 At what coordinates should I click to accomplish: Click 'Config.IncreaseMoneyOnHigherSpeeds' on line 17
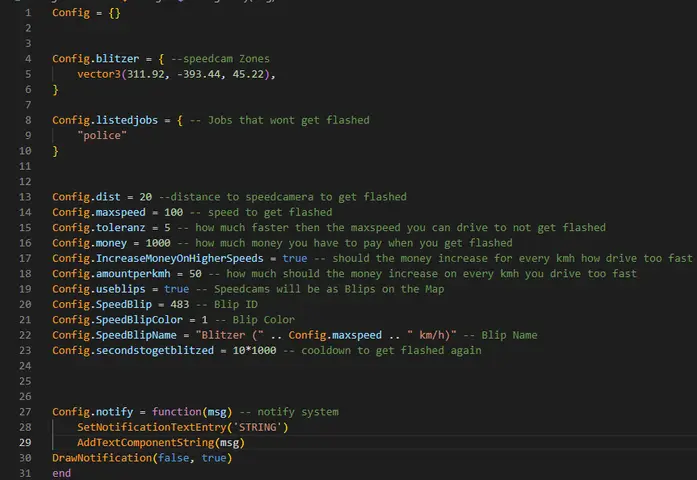coord(158,258)
